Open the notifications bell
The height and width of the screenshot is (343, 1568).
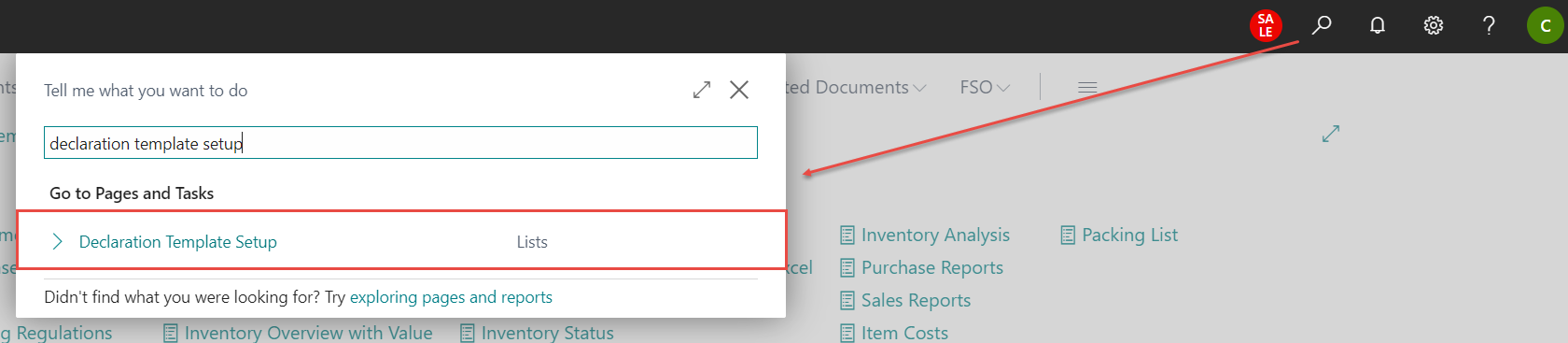[x=1378, y=25]
